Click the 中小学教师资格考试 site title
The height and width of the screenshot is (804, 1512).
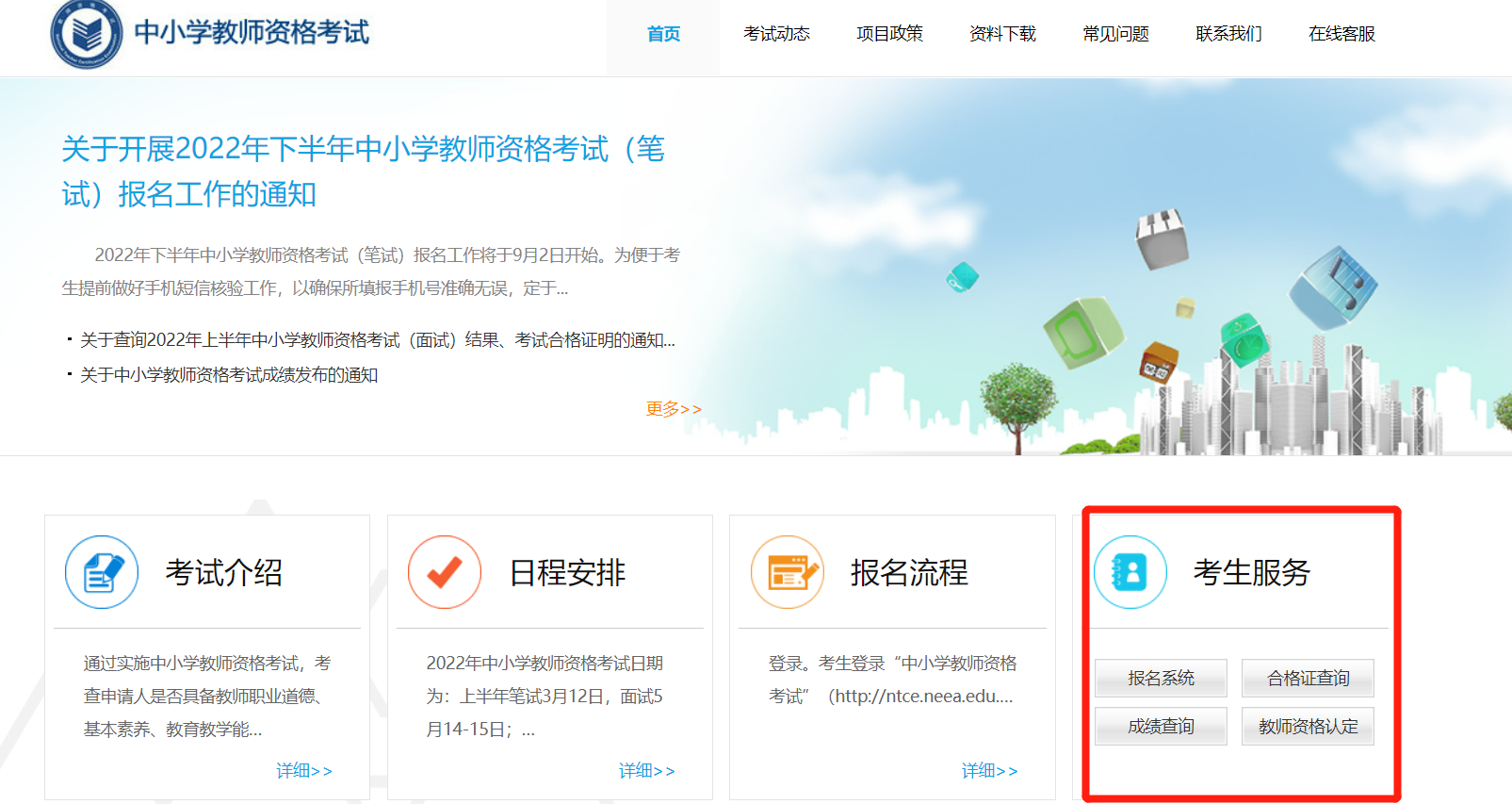[x=252, y=32]
